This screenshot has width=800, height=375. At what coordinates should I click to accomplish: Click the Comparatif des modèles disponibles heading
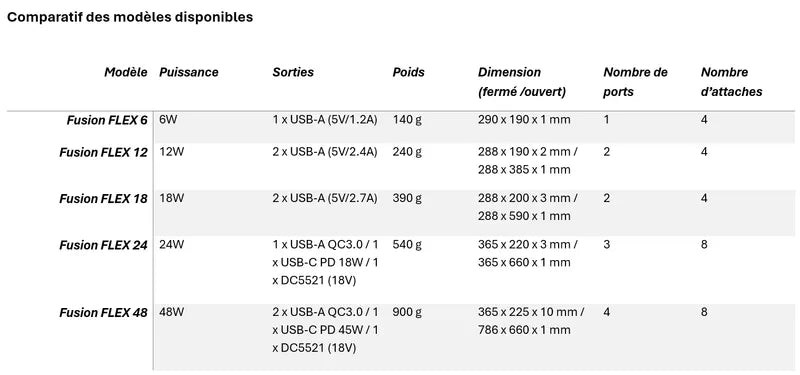130,17
